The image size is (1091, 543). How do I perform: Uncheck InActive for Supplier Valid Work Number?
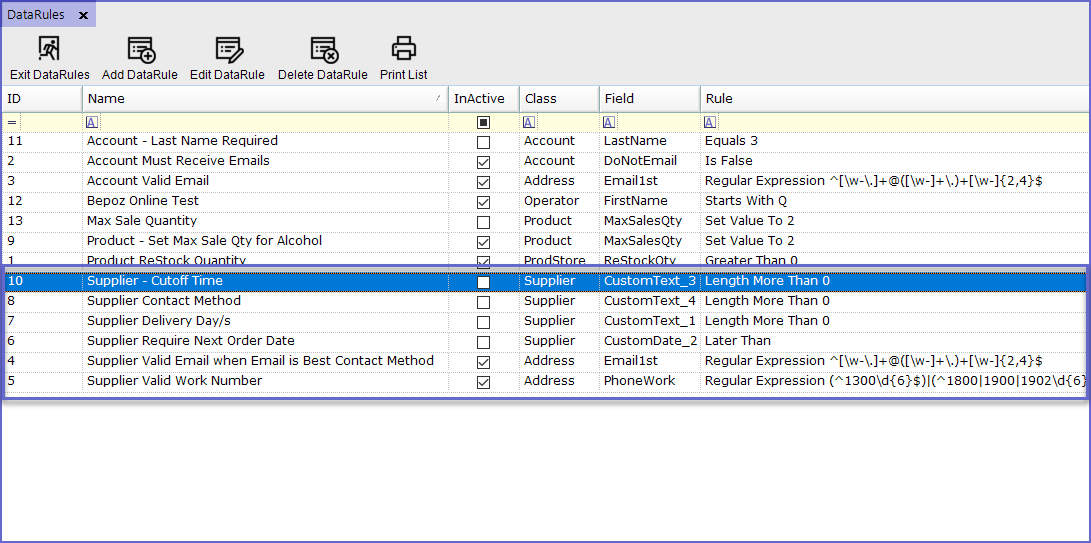[484, 382]
